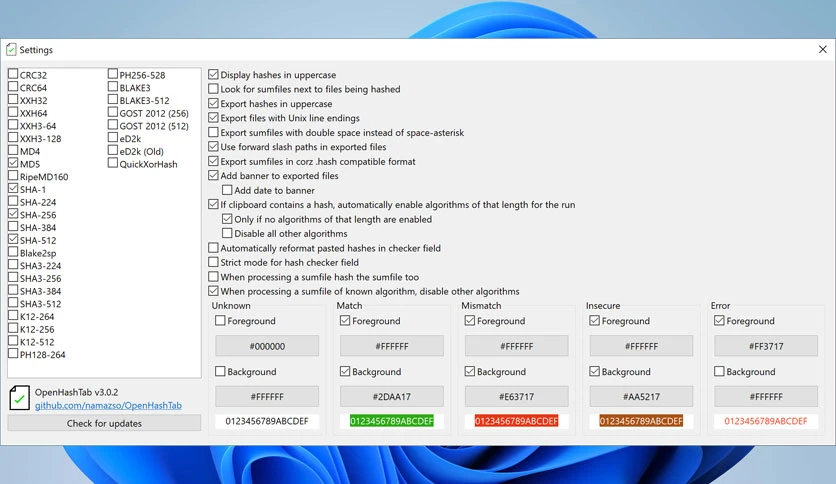The height and width of the screenshot is (484, 836).
Task: Enable the Blake2sp algorithm
Action: point(13,252)
